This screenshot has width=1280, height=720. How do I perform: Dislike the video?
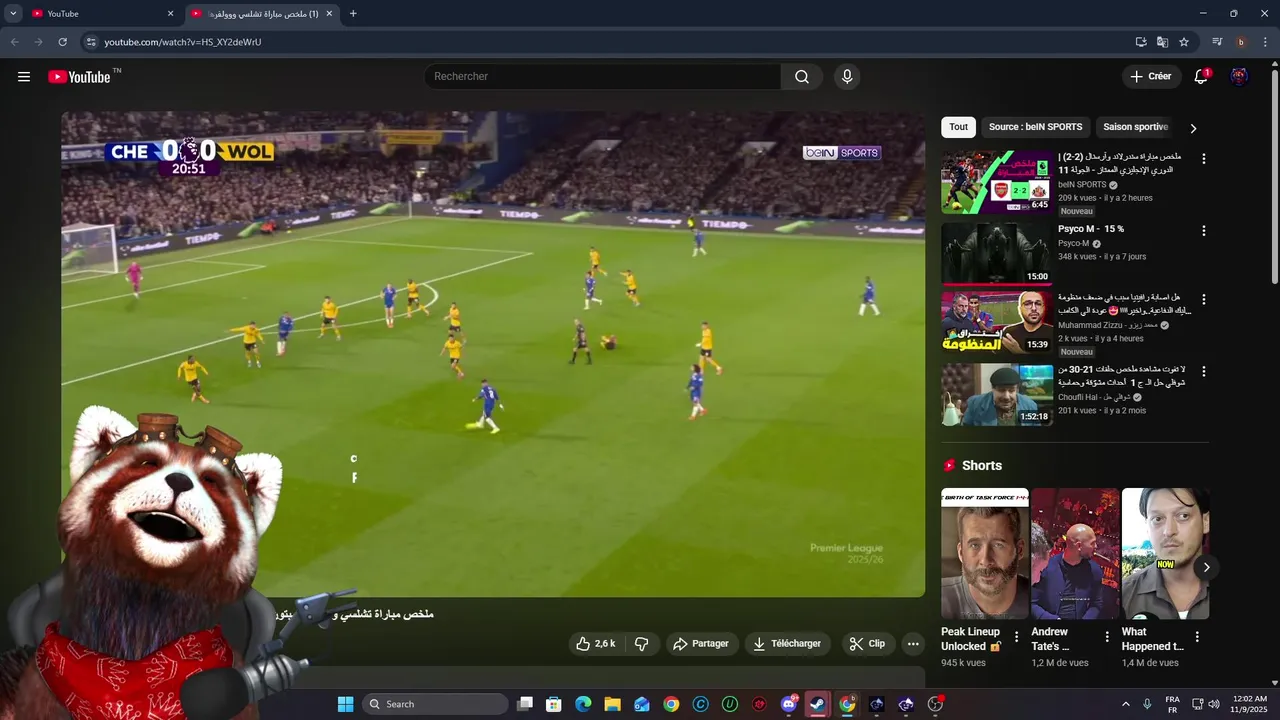(x=642, y=644)
